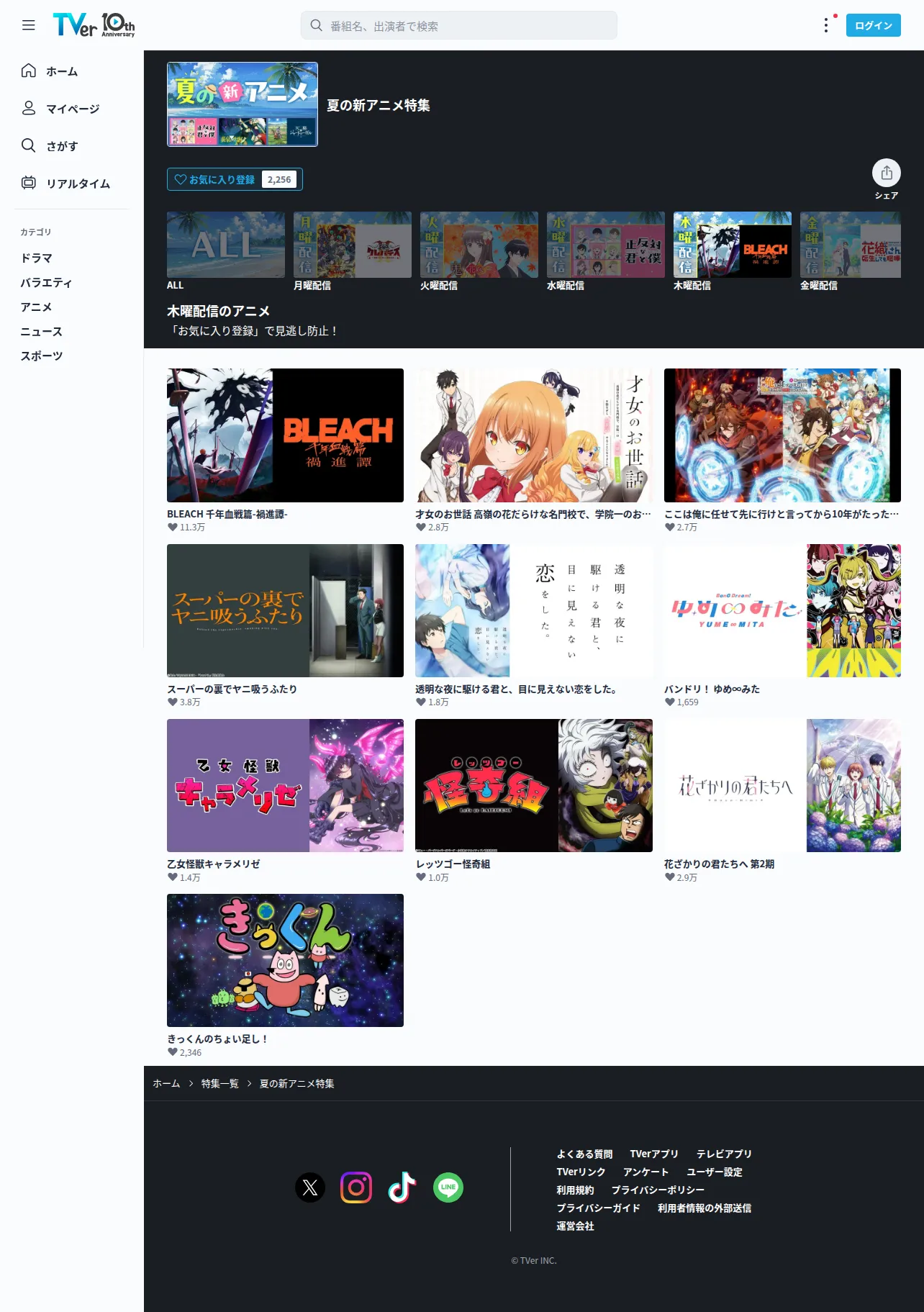
Task: Click the My Page person icon
Action: click(29, 108)
